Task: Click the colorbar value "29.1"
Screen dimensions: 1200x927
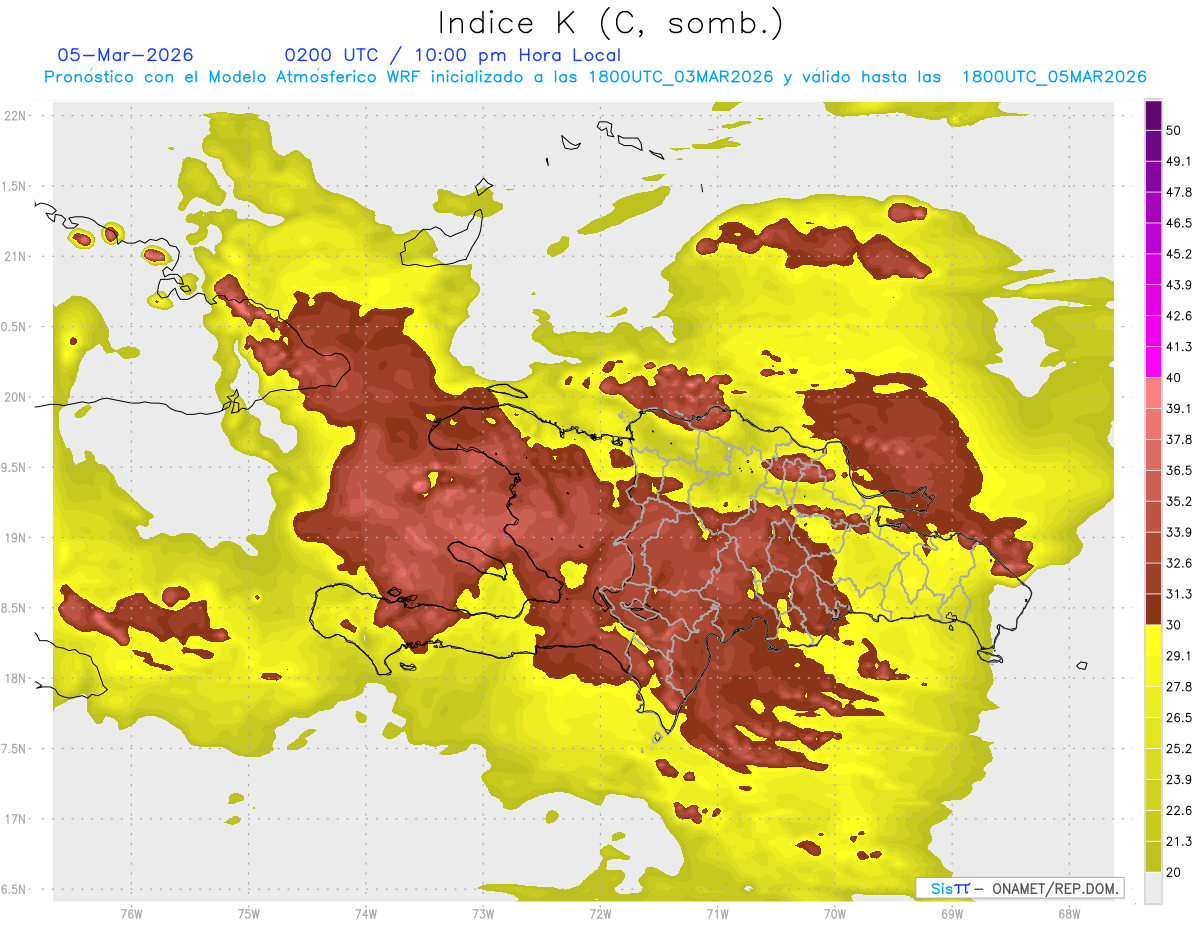Action: [1179, 656]
